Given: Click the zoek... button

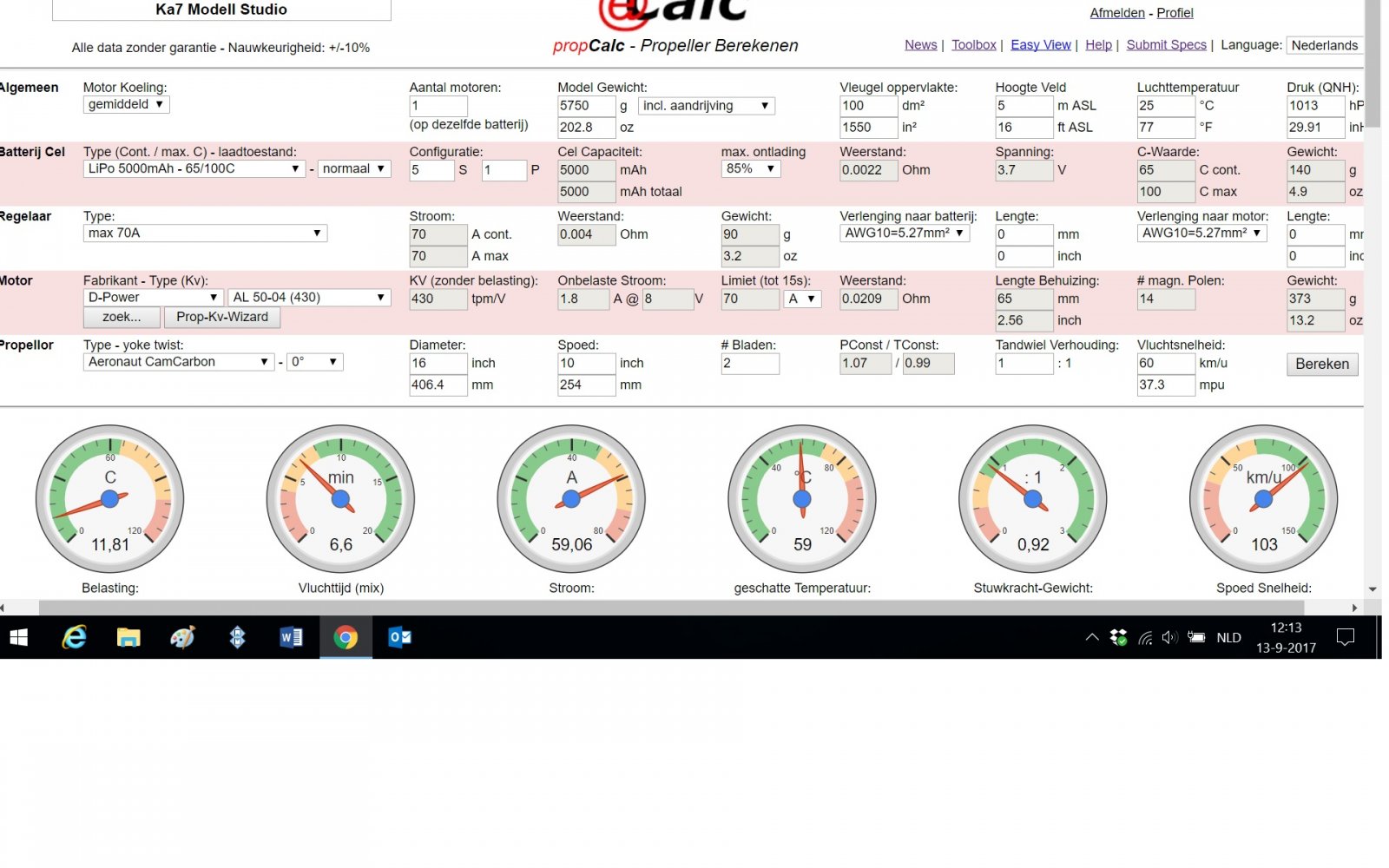Looking at the screenshot, I should pos(122,317).
